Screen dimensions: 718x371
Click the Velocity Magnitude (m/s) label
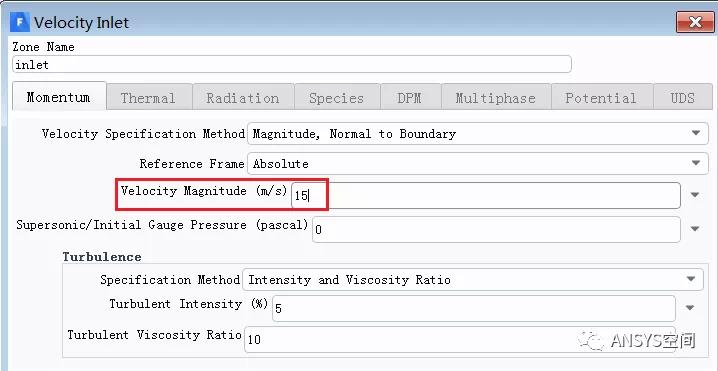click(x=204, y=191)
